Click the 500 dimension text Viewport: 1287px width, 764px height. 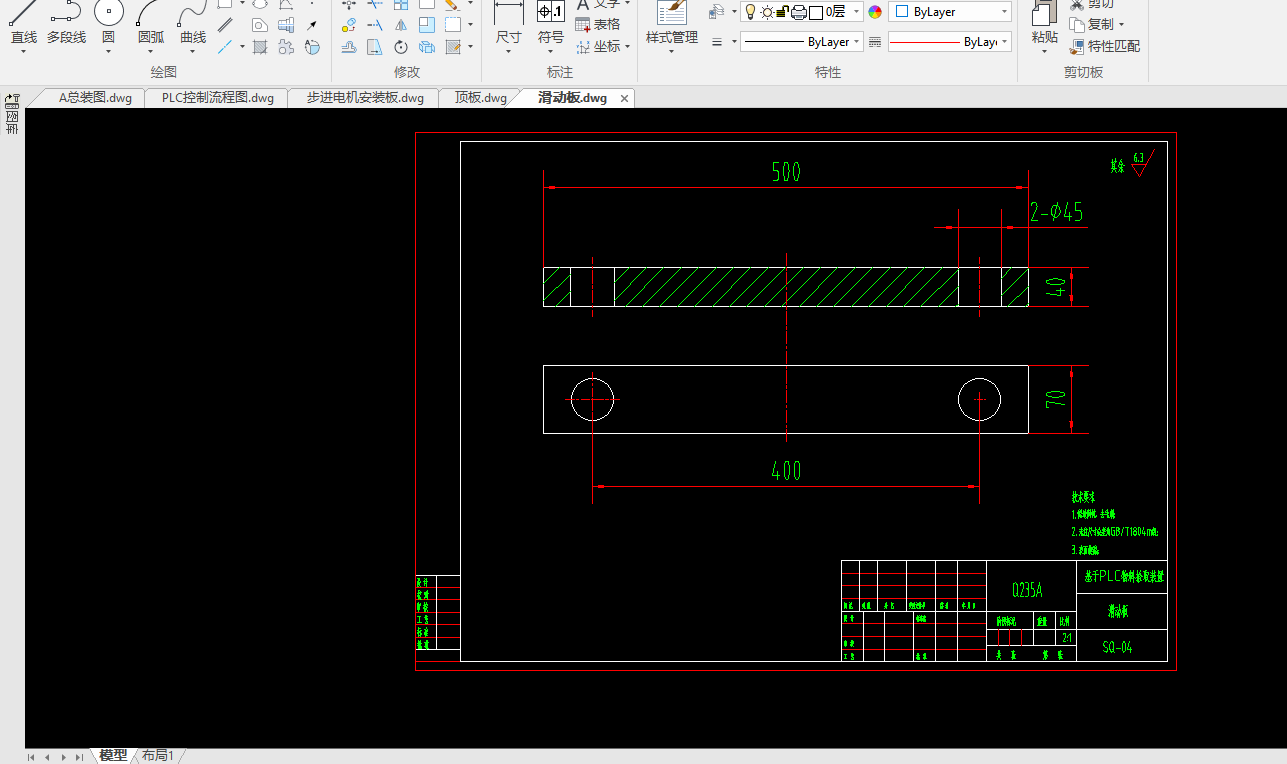787,172
